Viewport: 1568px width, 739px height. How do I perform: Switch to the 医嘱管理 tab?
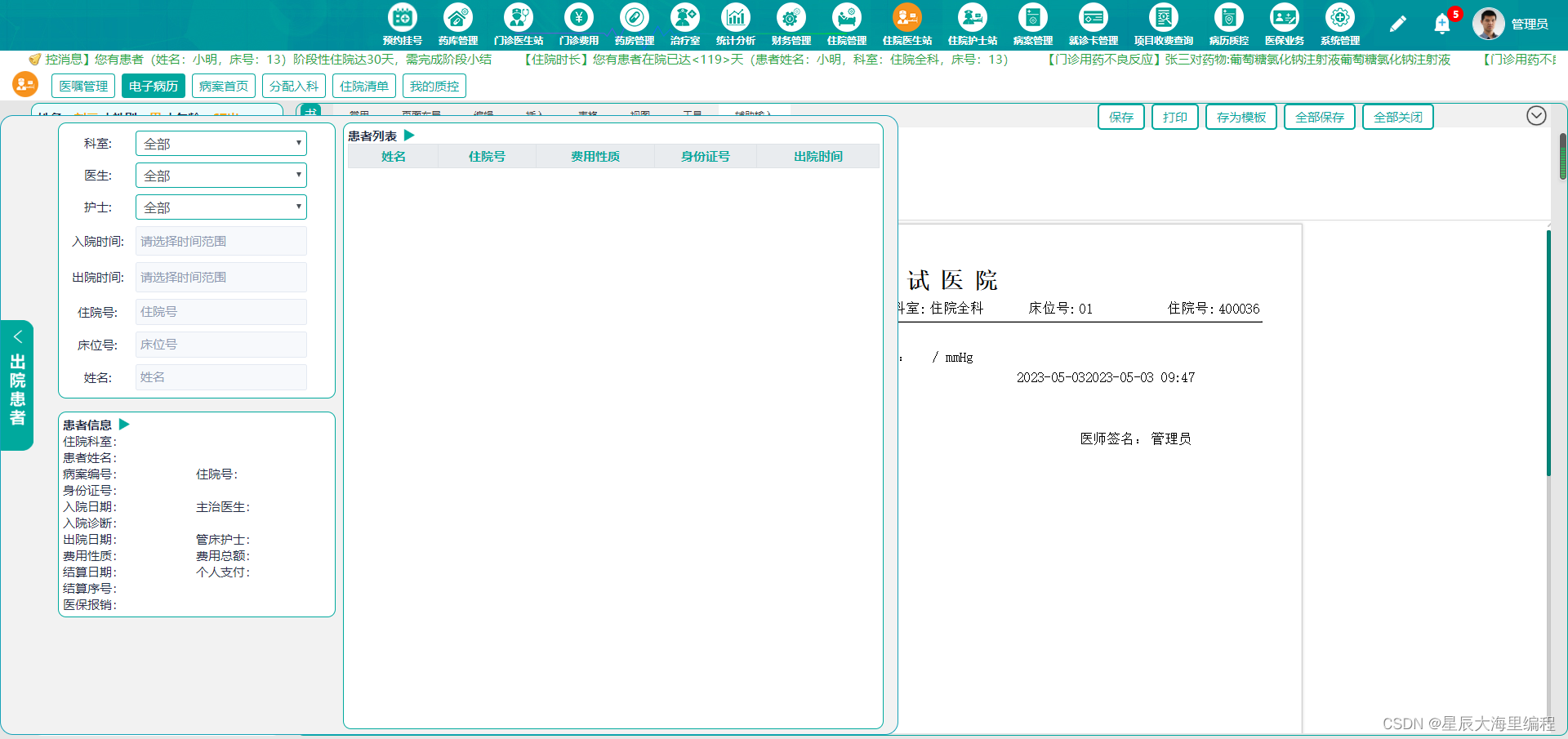point(83,86)
